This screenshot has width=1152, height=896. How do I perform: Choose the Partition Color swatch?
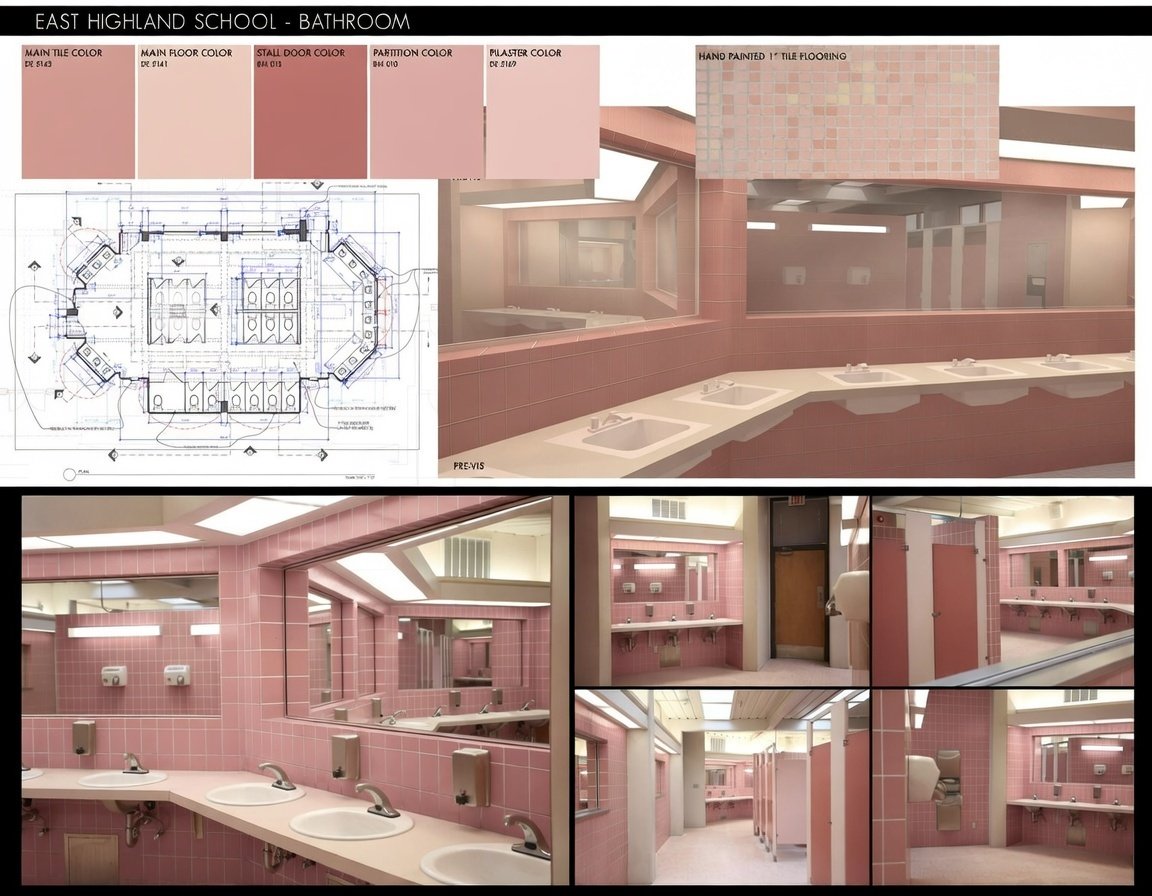[426, 112]
